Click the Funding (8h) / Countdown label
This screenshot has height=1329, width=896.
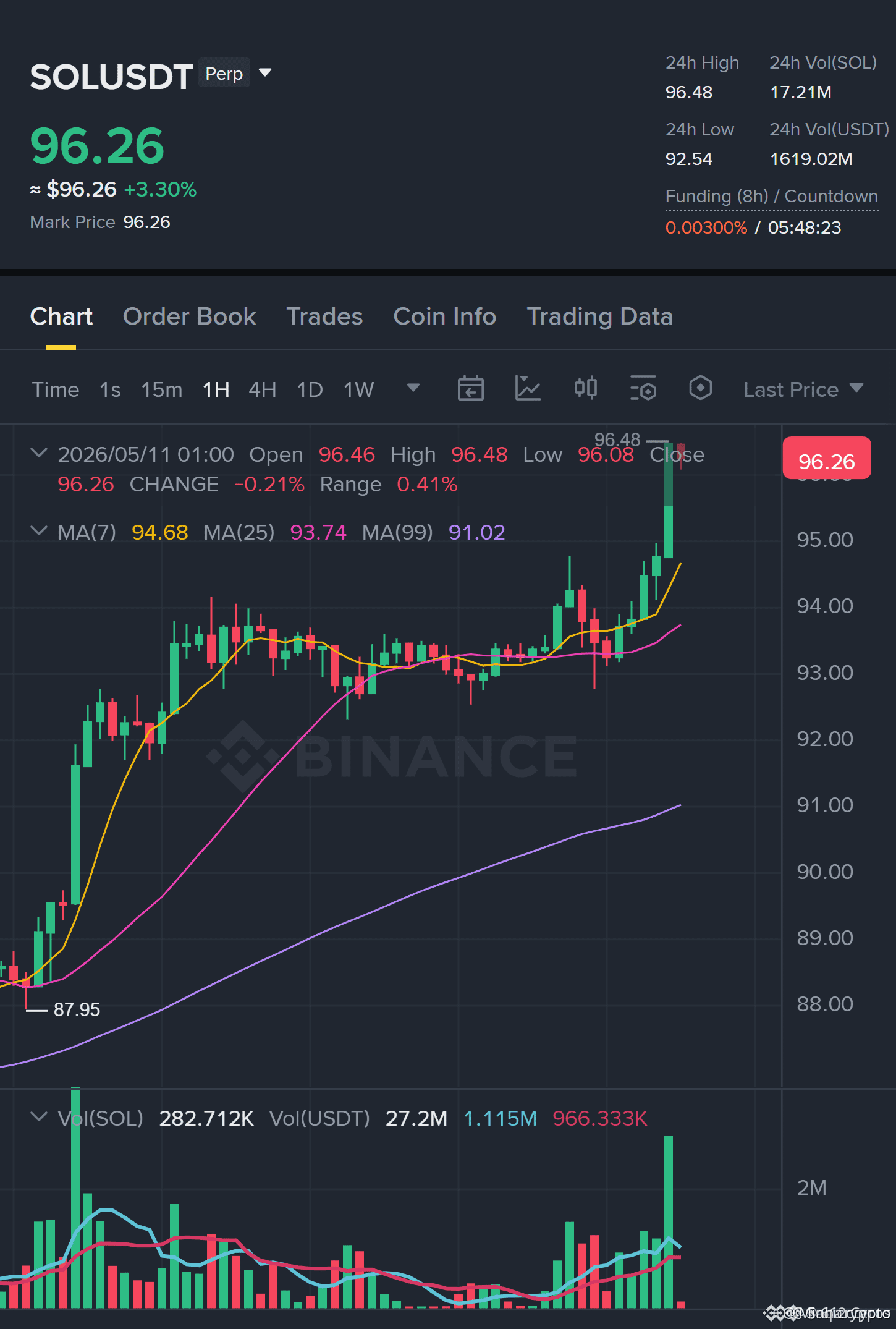(x=771, y=197)
